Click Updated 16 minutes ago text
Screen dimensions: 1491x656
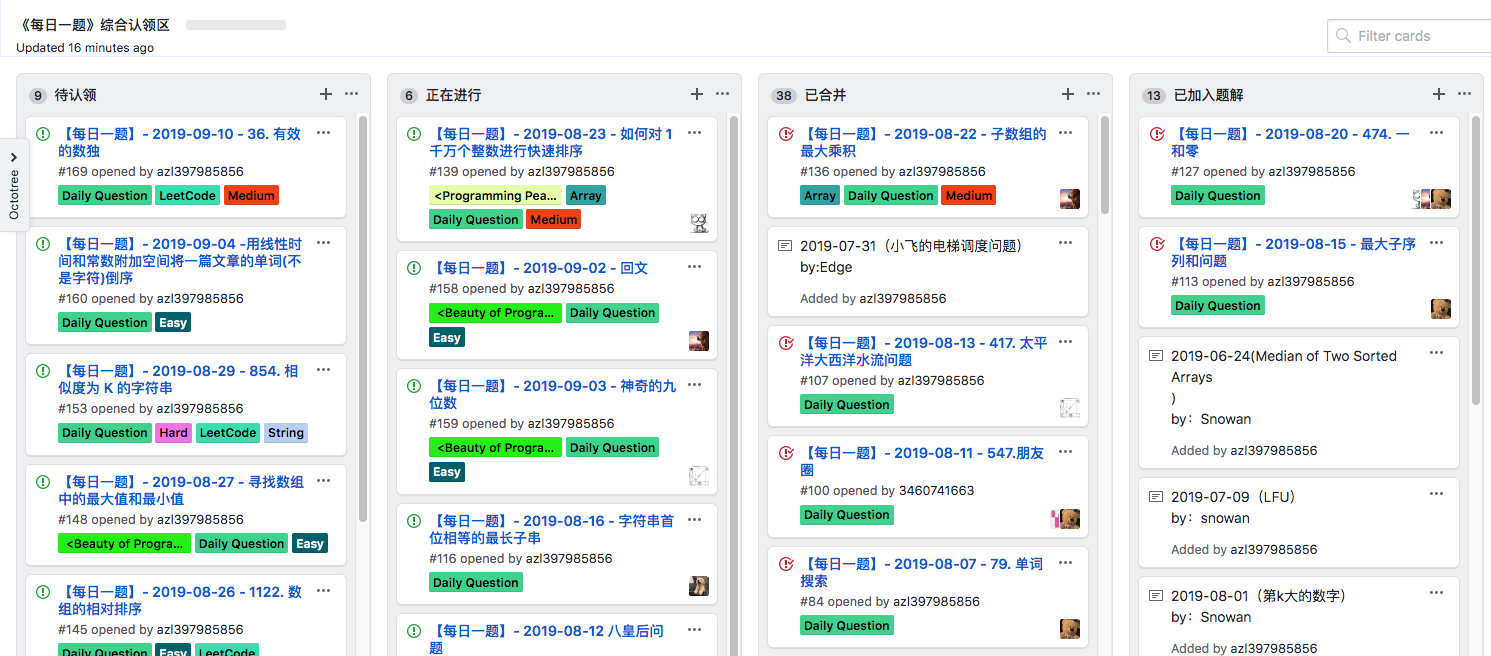85,47
